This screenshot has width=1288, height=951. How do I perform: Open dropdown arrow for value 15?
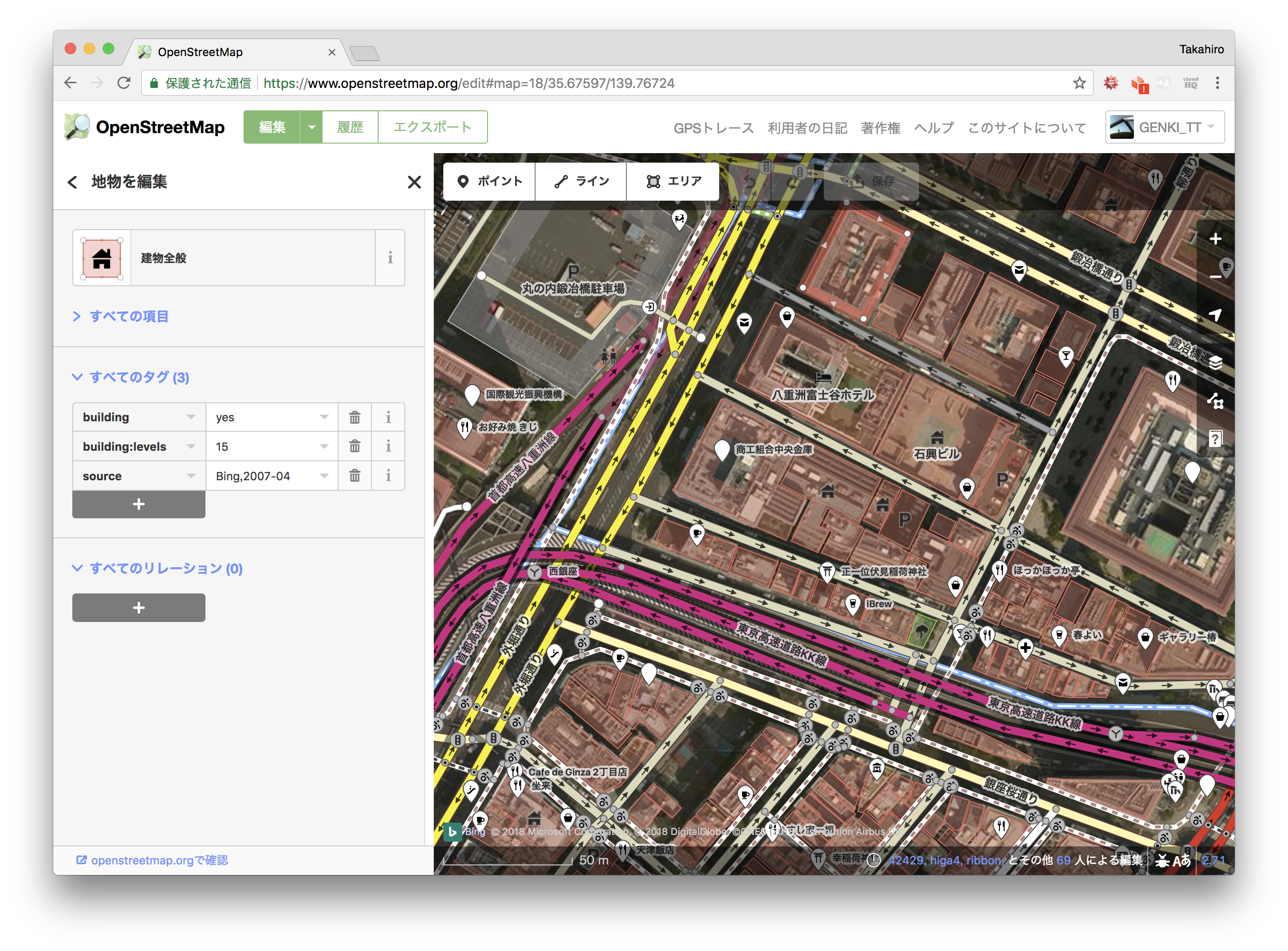(324, 446)
